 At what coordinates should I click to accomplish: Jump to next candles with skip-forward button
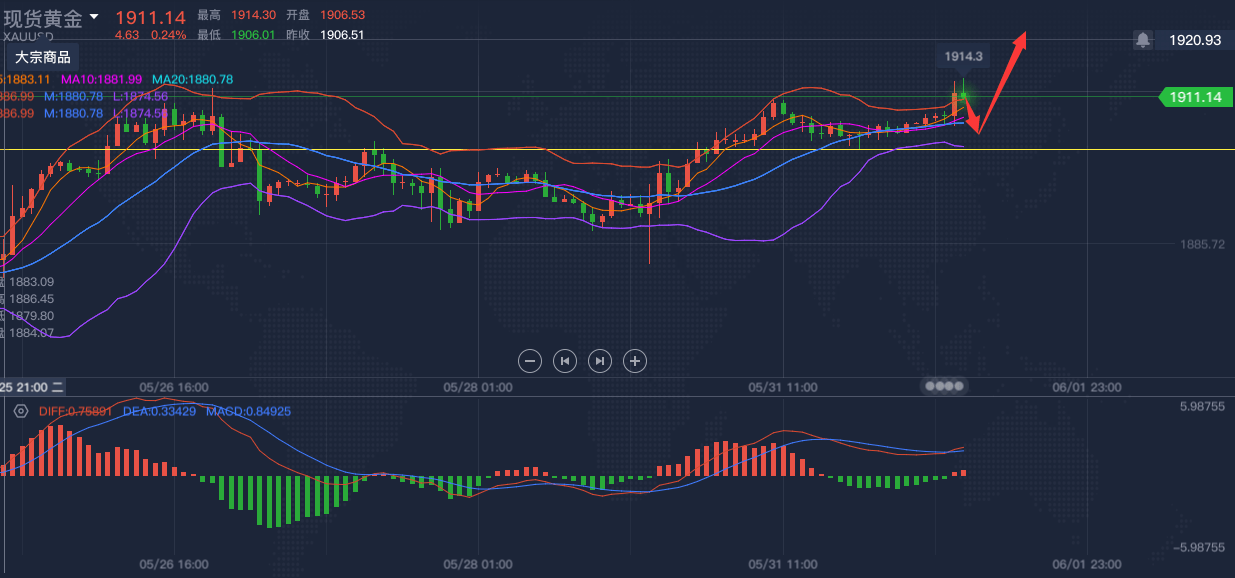pos(599,361)
